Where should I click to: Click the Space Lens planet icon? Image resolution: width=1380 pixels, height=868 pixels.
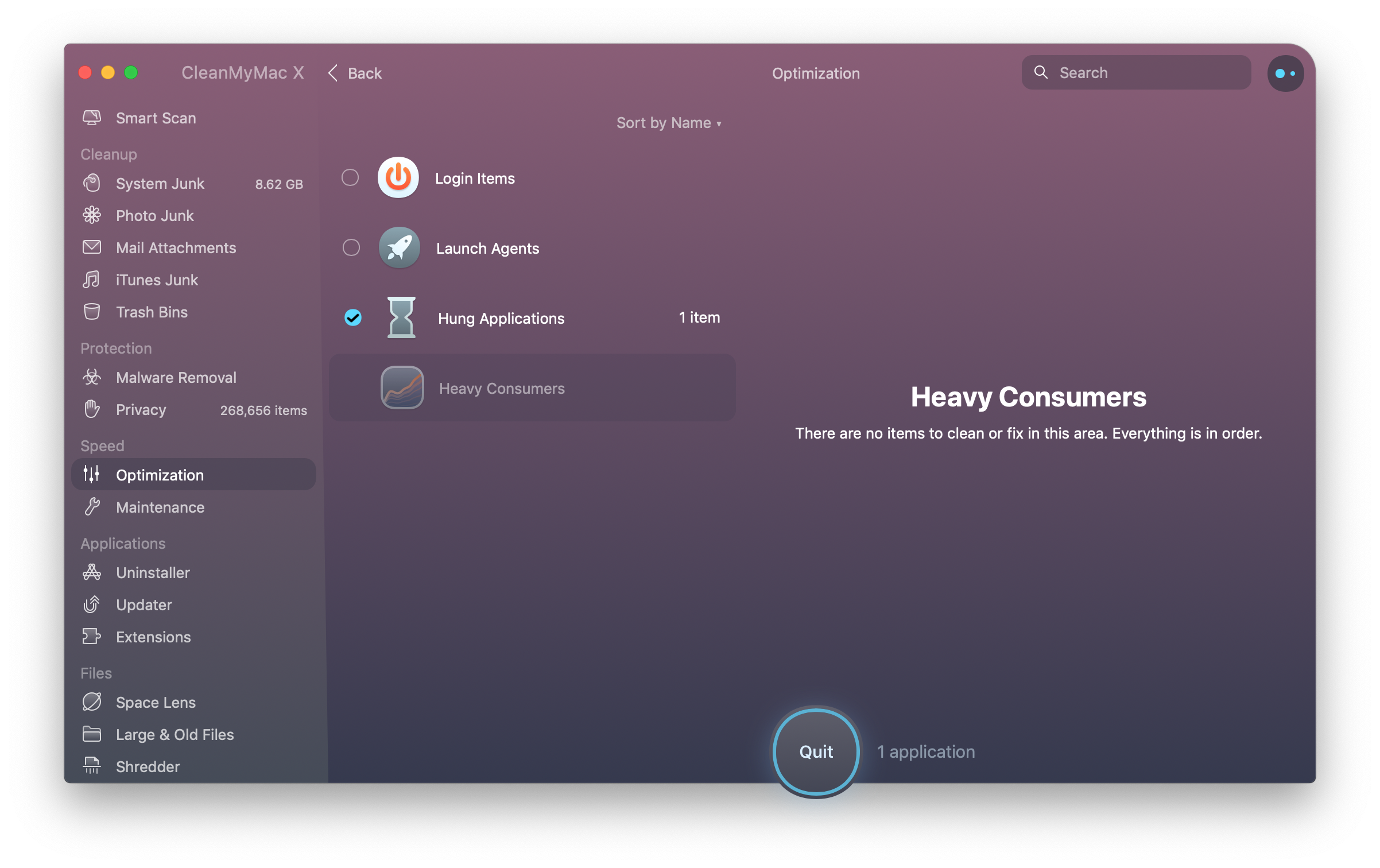(92, 702)
